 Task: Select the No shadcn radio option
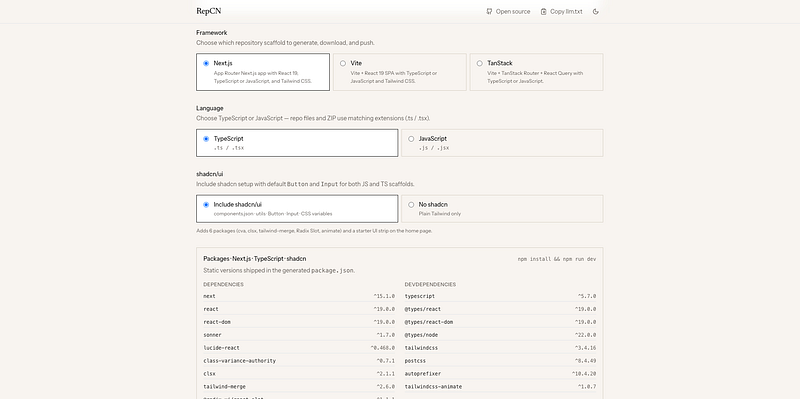[411, 205]
